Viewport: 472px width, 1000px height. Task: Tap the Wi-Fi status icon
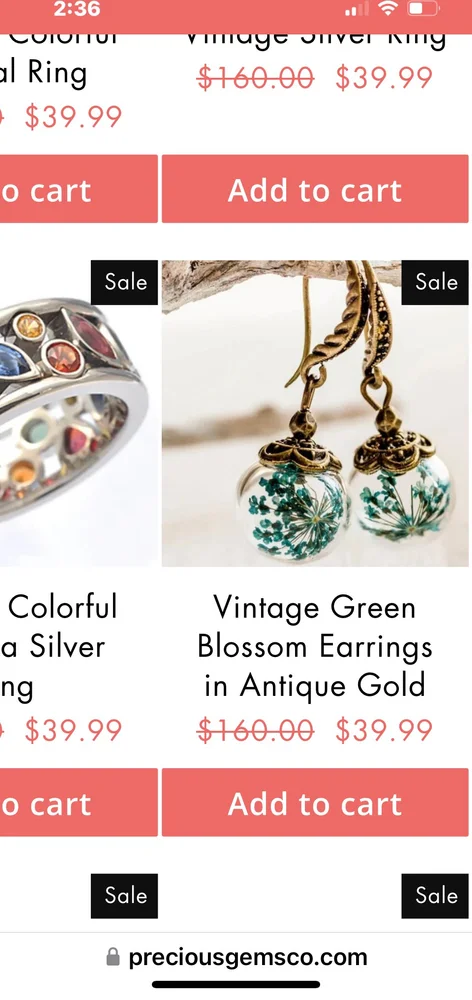[387, 9]
